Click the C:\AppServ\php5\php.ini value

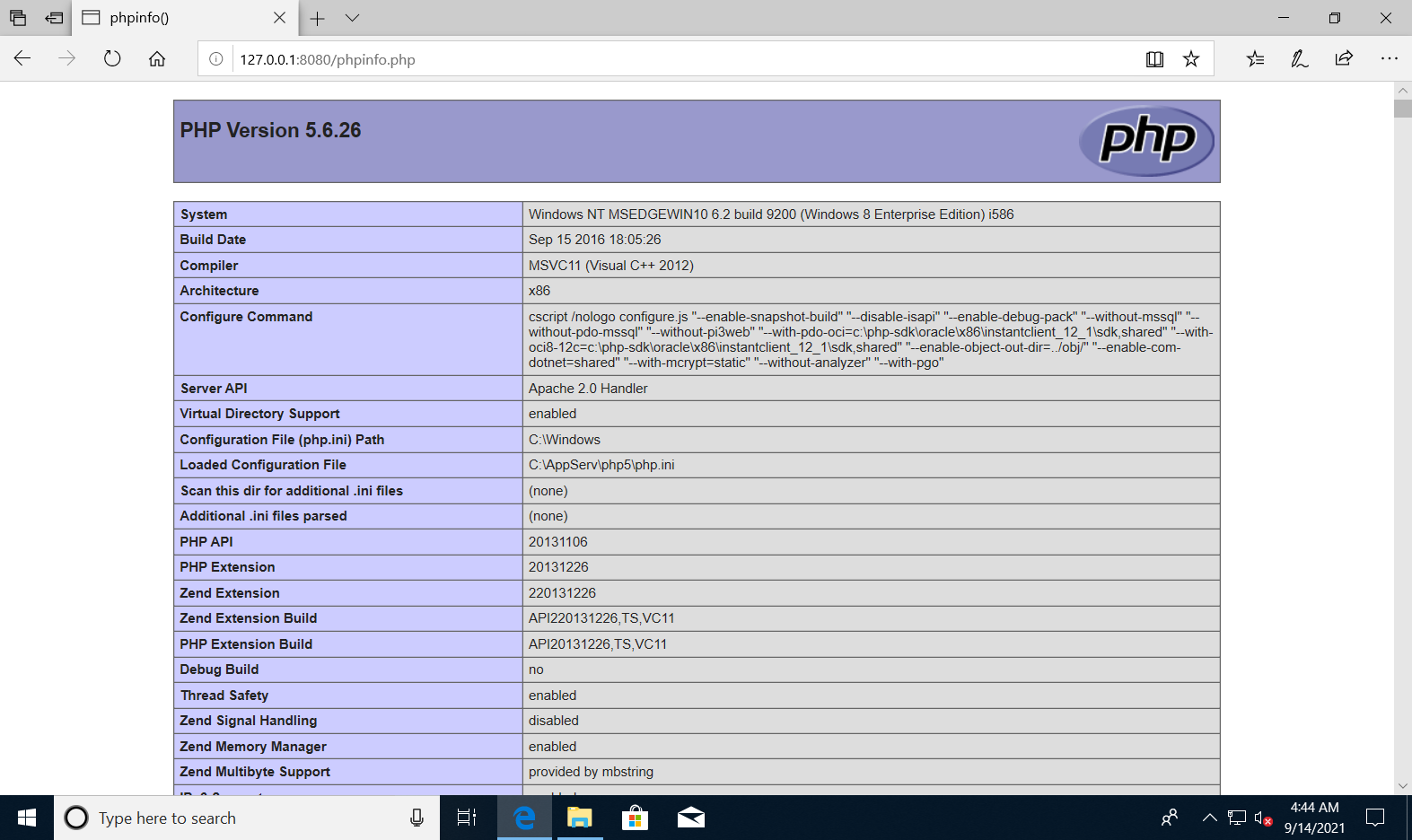pyautogui.click(x=601, y=465)
